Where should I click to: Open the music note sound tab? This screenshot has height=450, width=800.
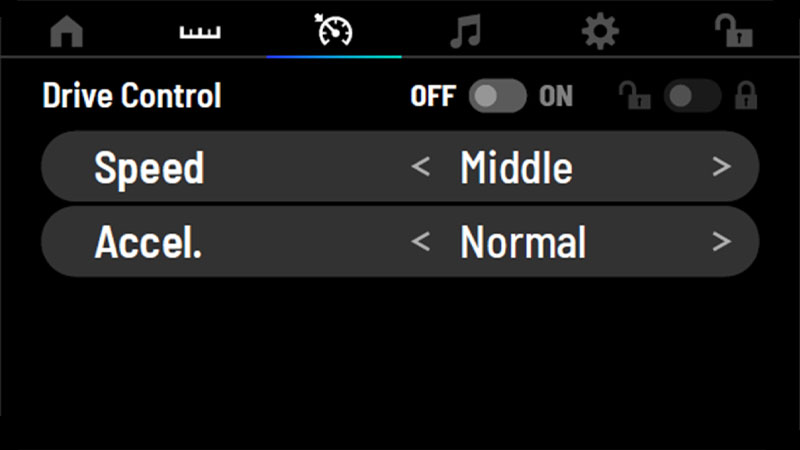[x=466, y=32]
